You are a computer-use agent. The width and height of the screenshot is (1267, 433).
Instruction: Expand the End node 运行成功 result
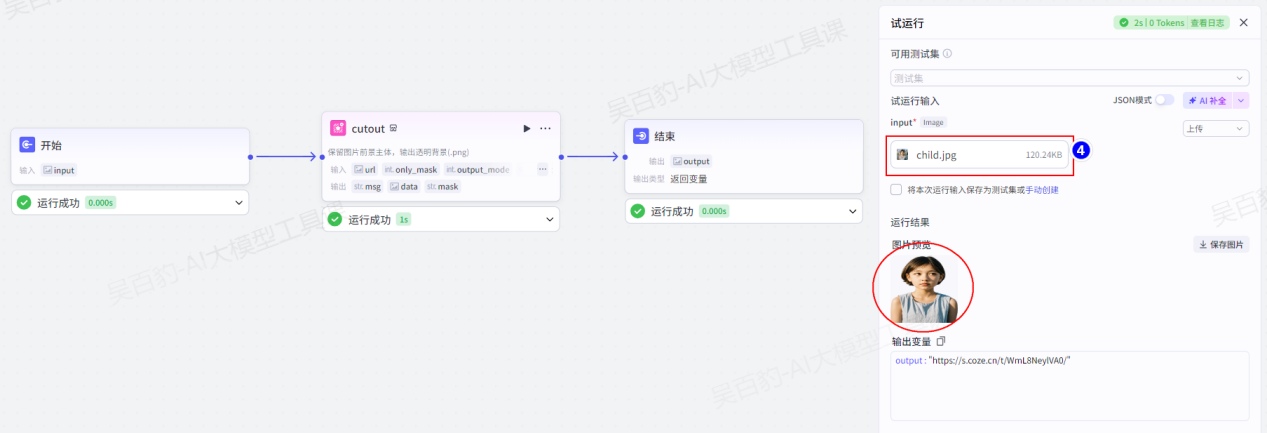click(x=853, y=211)
